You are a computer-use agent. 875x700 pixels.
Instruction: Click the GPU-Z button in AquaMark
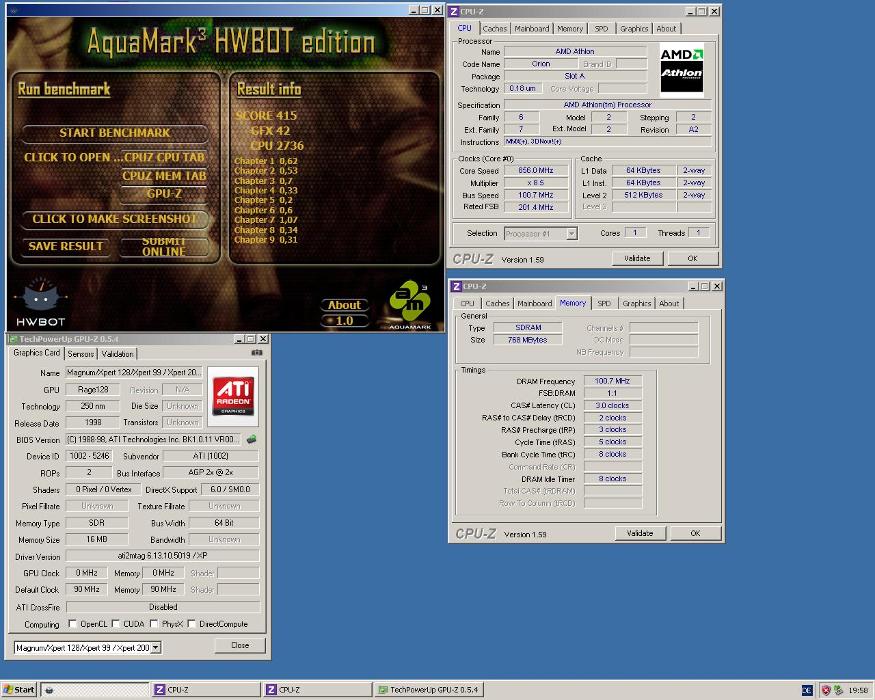pyautogui.click(x=165, y=194)
